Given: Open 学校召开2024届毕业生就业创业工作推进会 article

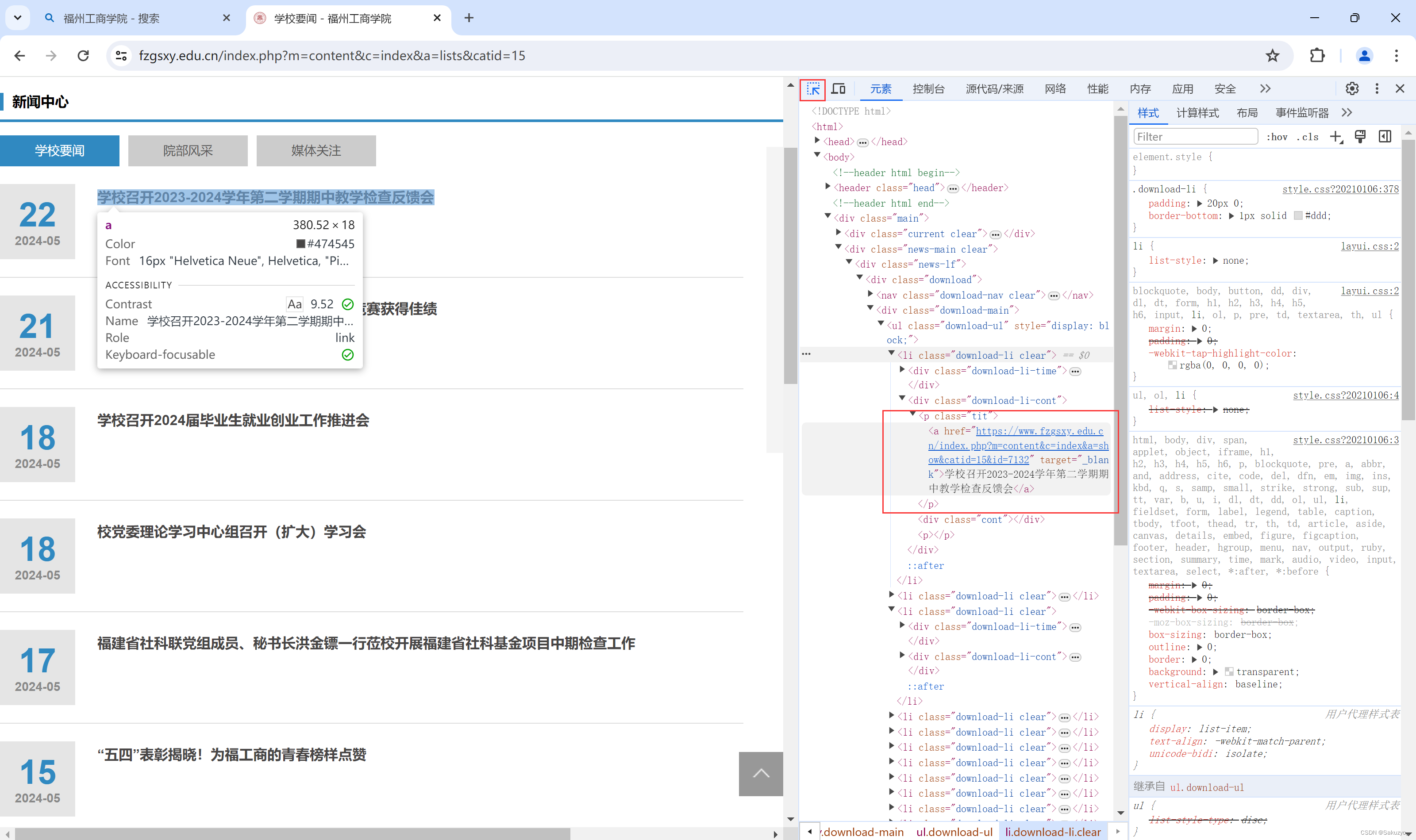Looking at the screenshot, I should coord(233,421).
